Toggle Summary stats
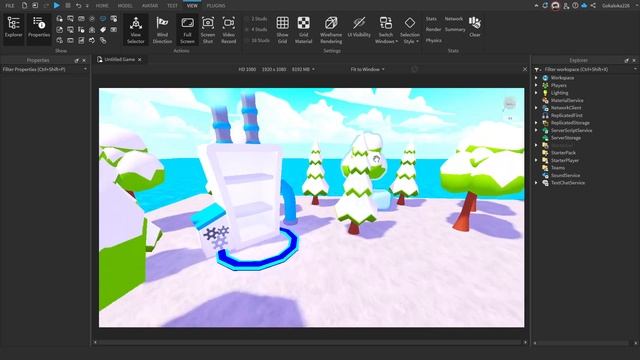640x360 pixels. [x=455, y=29]
